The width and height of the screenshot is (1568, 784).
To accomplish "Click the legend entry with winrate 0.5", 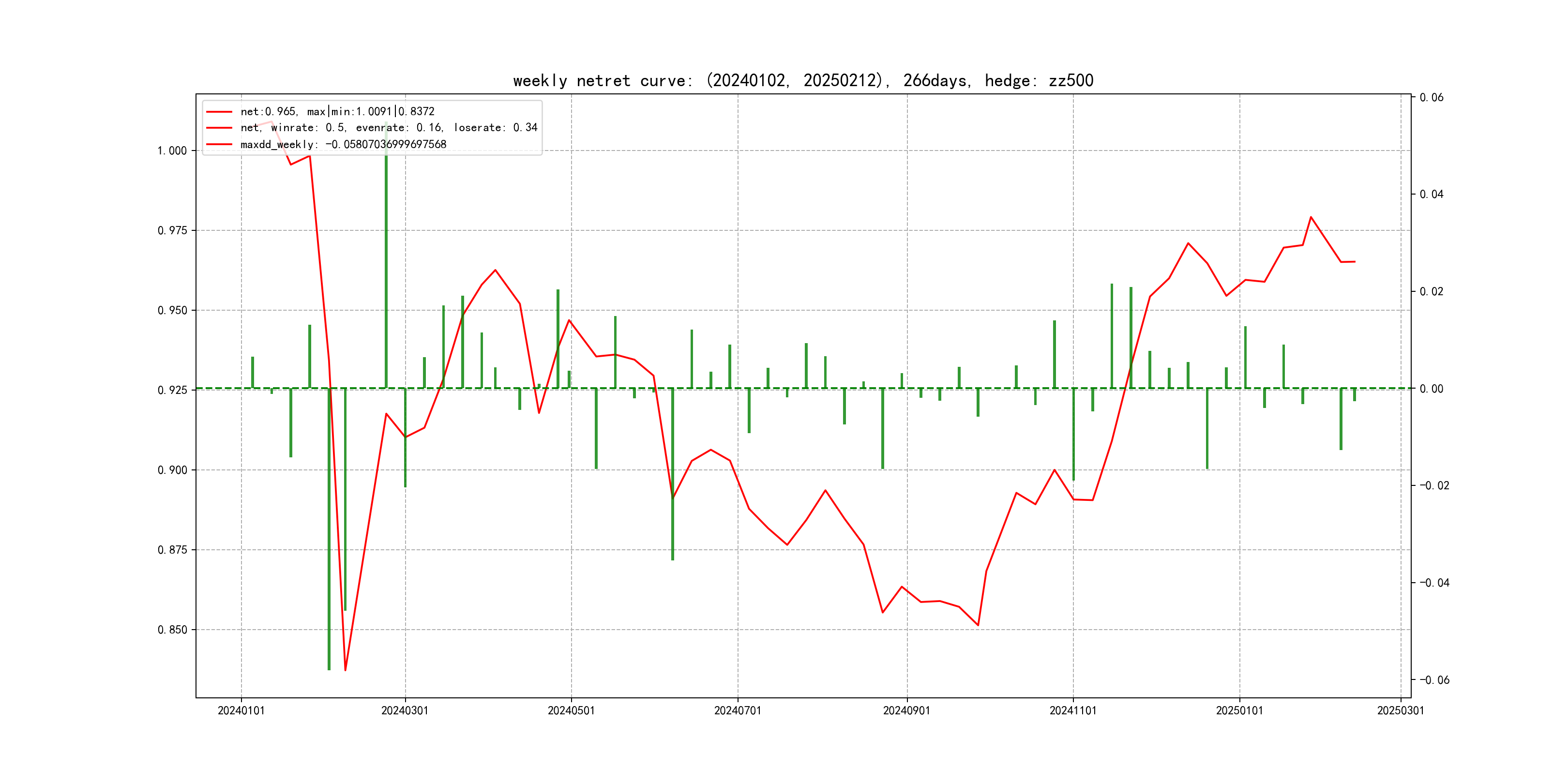I will [x=388, y=128].
